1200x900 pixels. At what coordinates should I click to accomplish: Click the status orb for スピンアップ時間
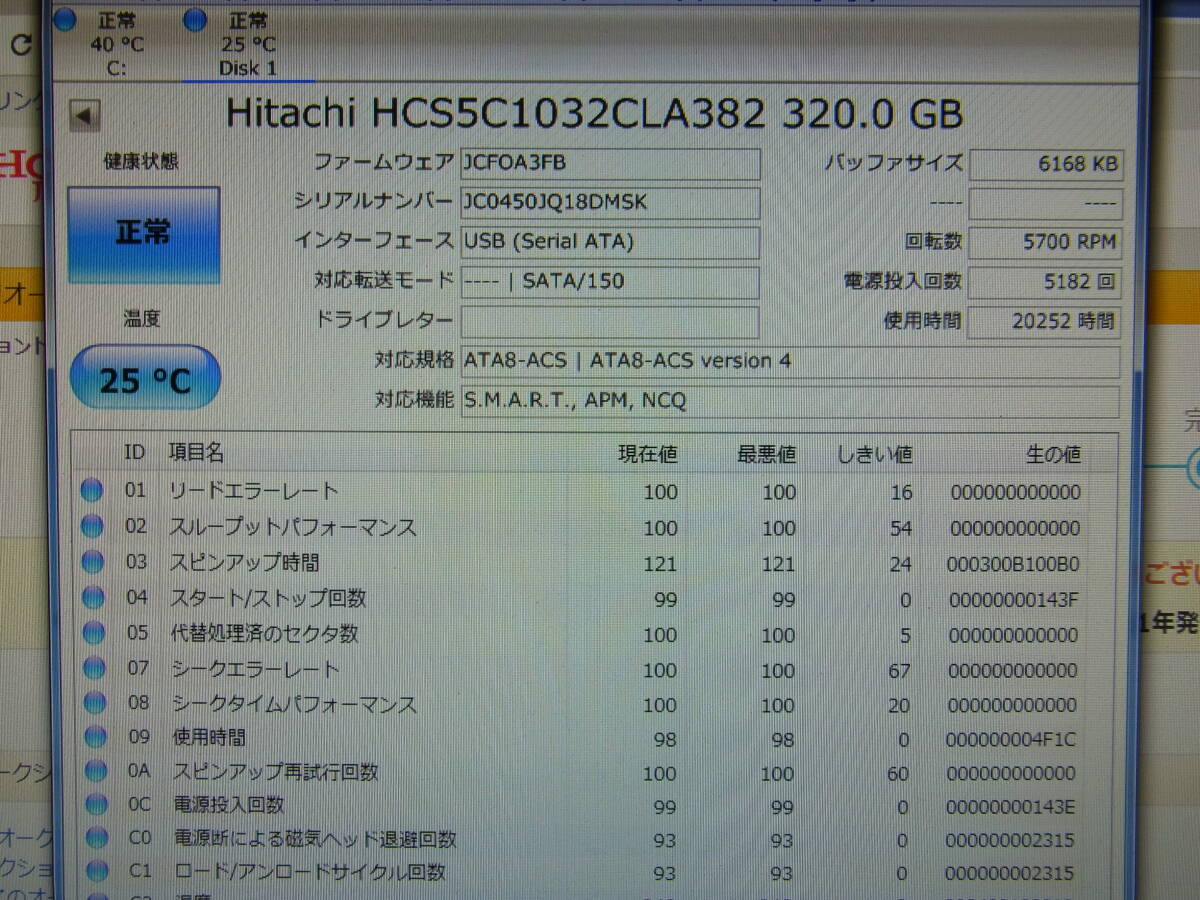point(92,562)
